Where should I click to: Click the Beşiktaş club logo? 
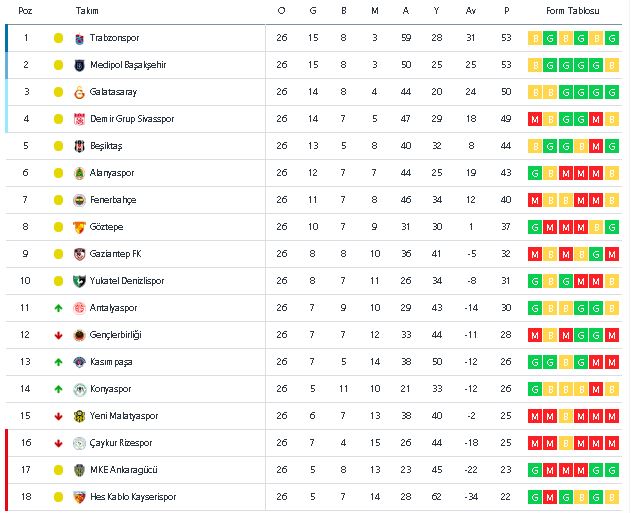click(x=80, y=146)
